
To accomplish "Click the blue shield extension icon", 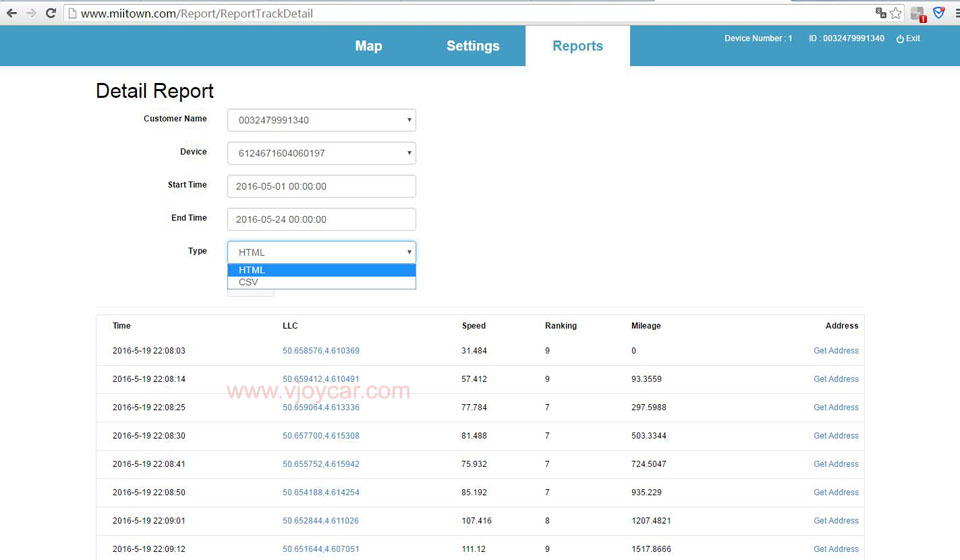I will 938,13.
